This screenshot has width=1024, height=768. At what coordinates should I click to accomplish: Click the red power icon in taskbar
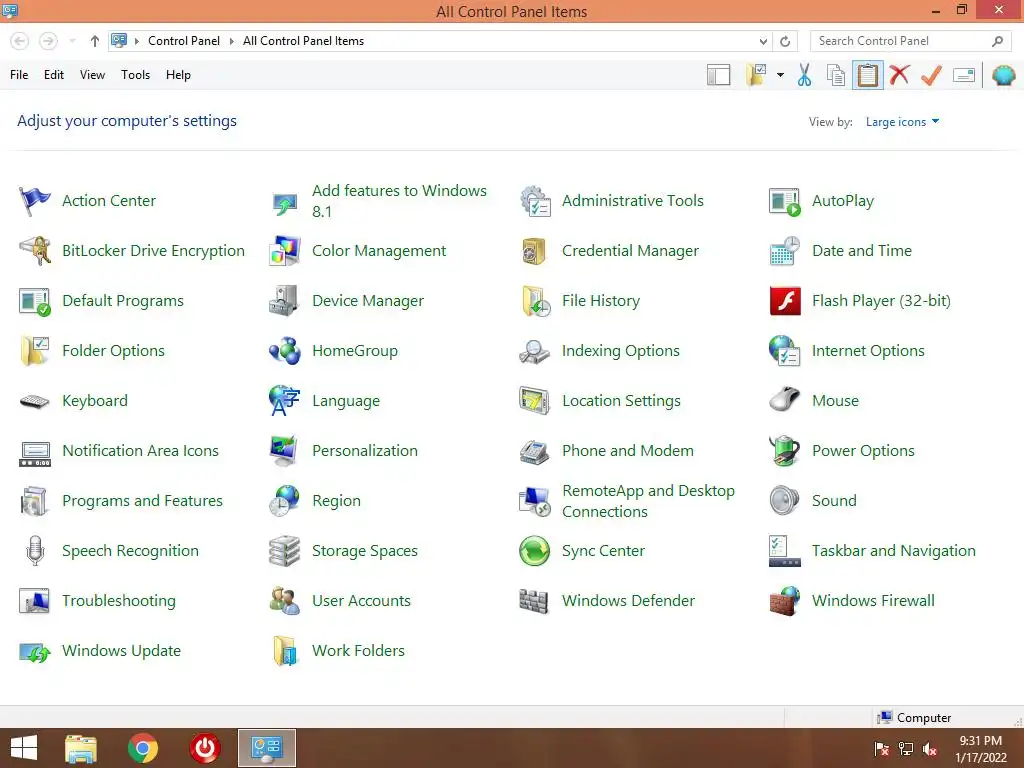(204, 748)
